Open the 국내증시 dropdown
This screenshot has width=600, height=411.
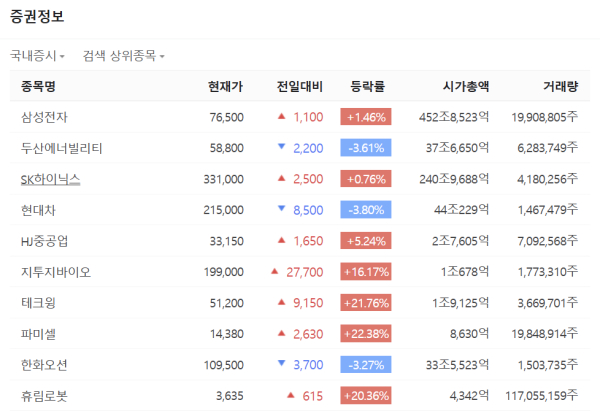[x=37, y=56]
